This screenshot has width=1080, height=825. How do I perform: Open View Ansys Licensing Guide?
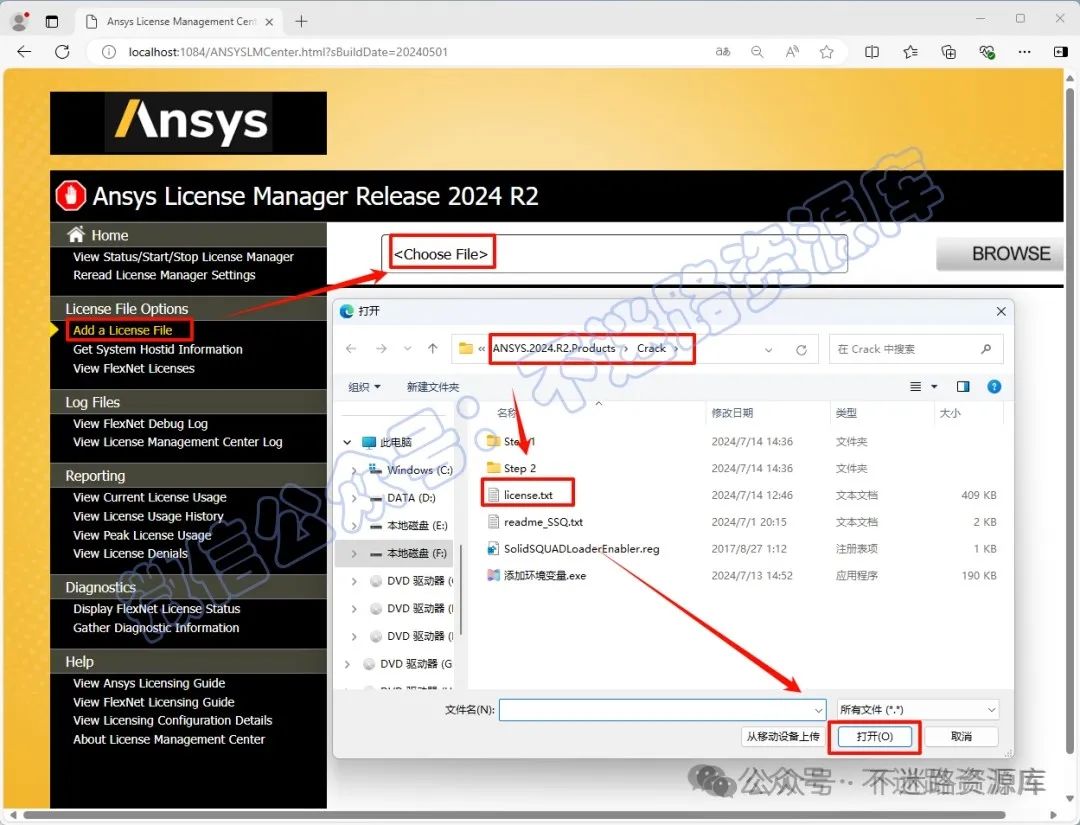149,683
